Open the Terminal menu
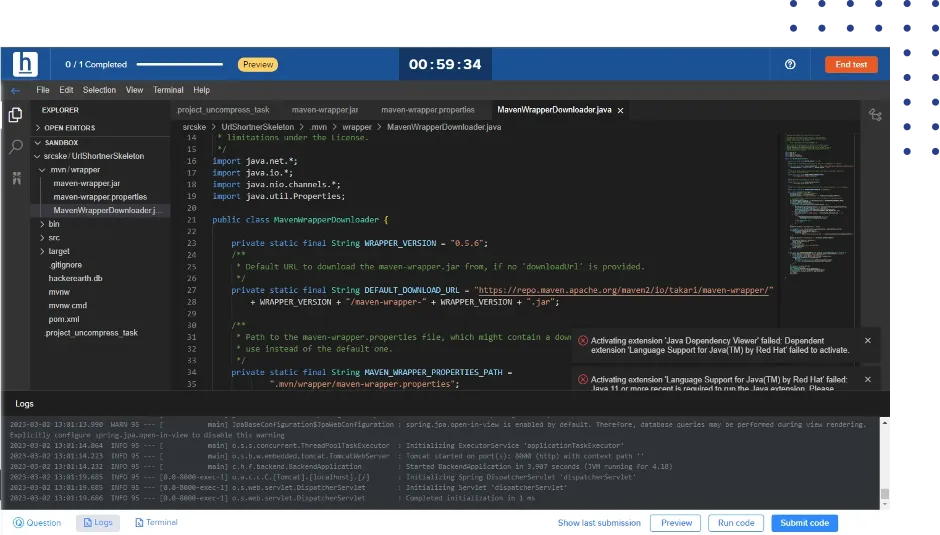This screenshot has height=535, width=940. coord(168,90)
